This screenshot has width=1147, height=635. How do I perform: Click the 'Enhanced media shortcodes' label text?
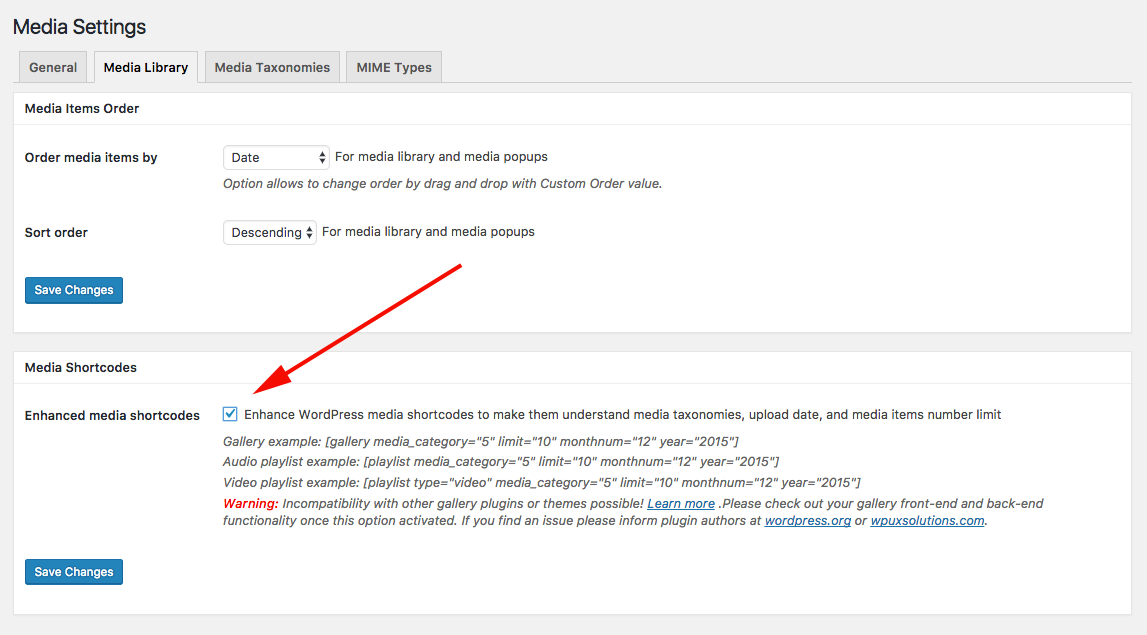tap(112, 415)
